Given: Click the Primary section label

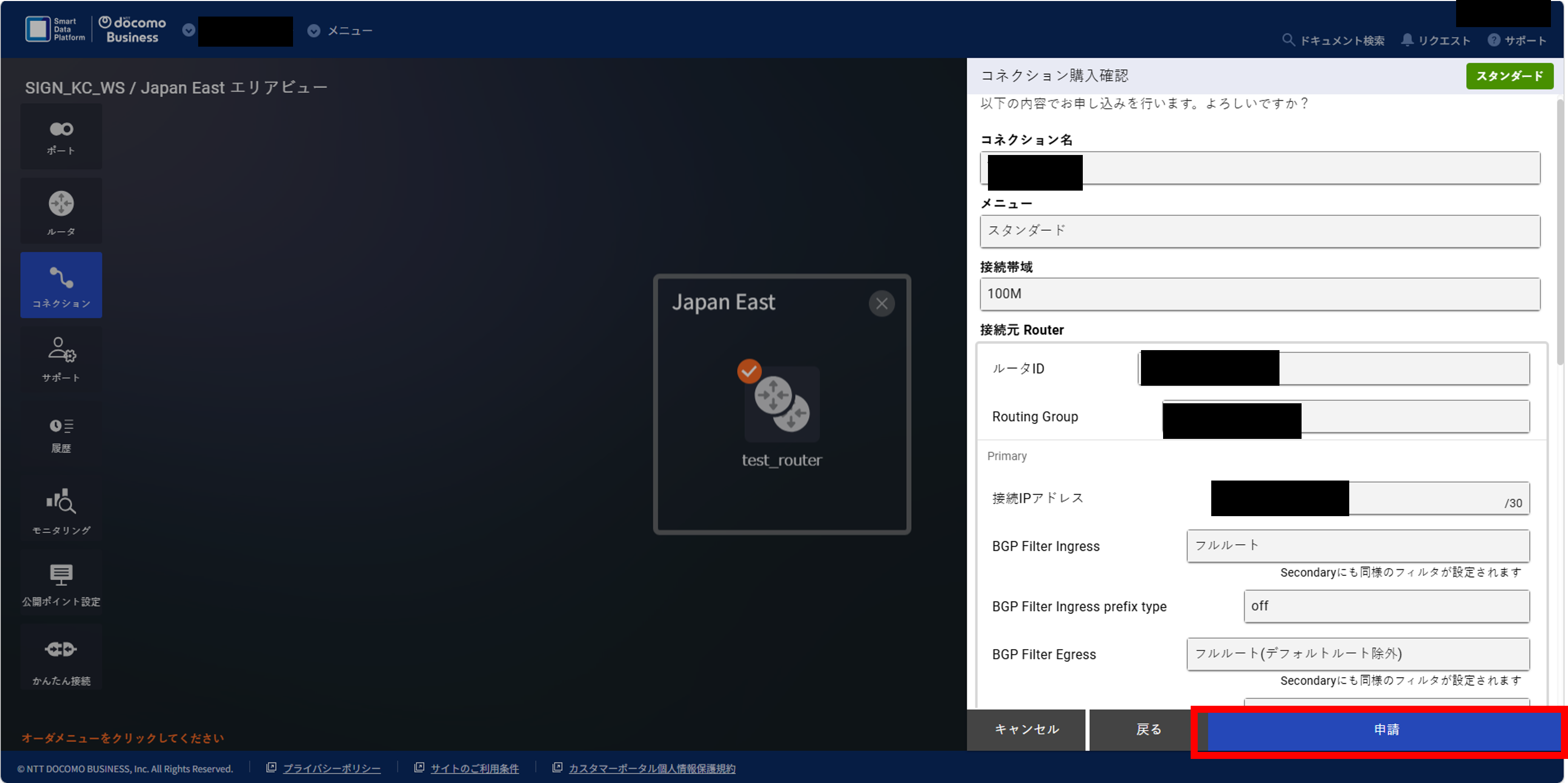Looking at the screenshot, I should click(x=1007, y=456).
